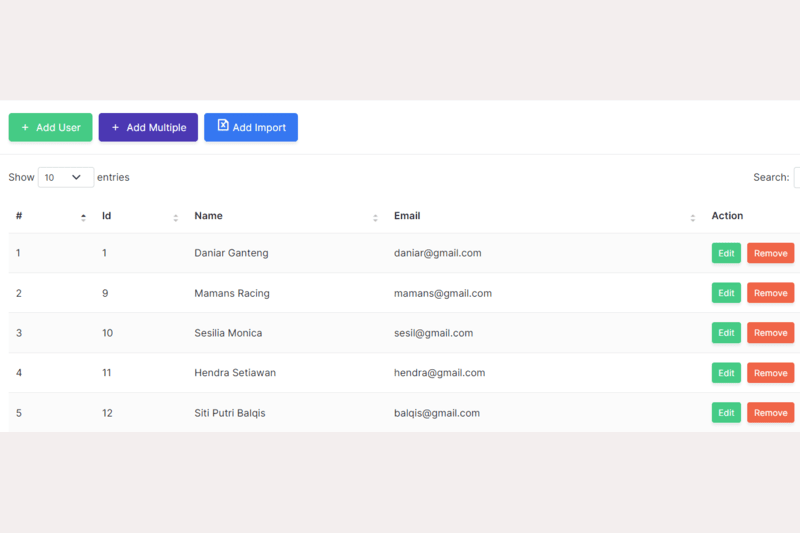Remove the Siti Putri Balqis user

(x=770, y=413)
